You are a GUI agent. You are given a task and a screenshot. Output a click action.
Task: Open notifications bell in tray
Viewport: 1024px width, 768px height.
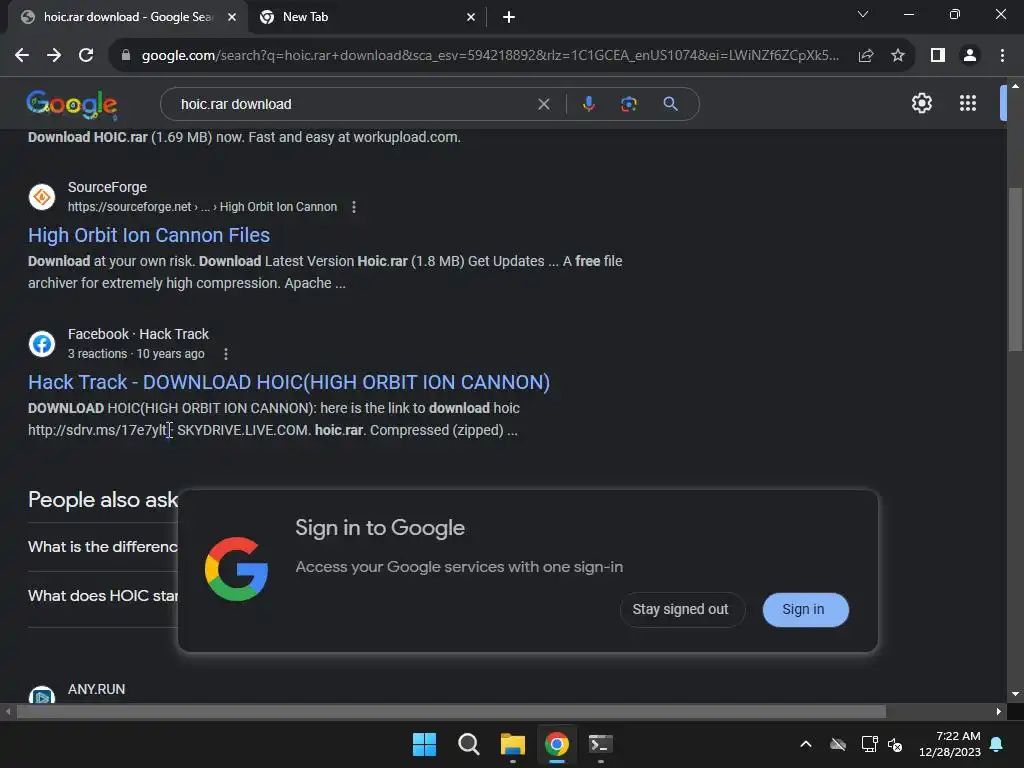[997, 744]
